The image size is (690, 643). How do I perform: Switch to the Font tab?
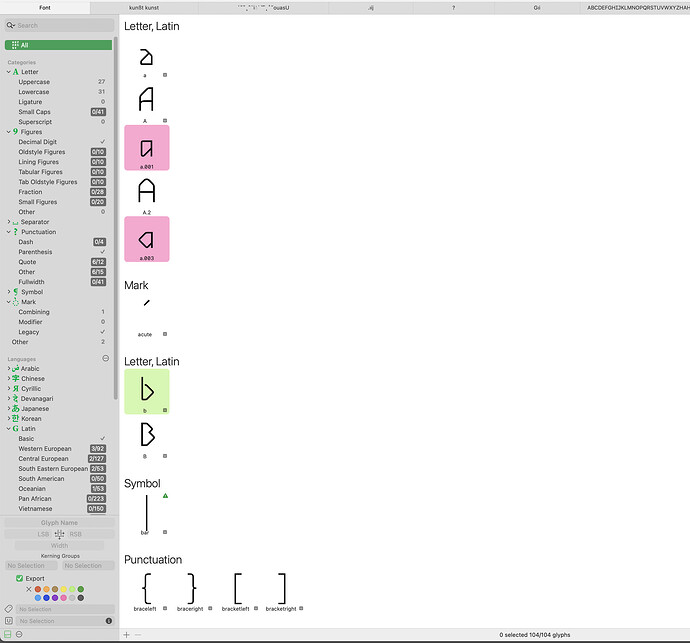(x=45, y=7)
